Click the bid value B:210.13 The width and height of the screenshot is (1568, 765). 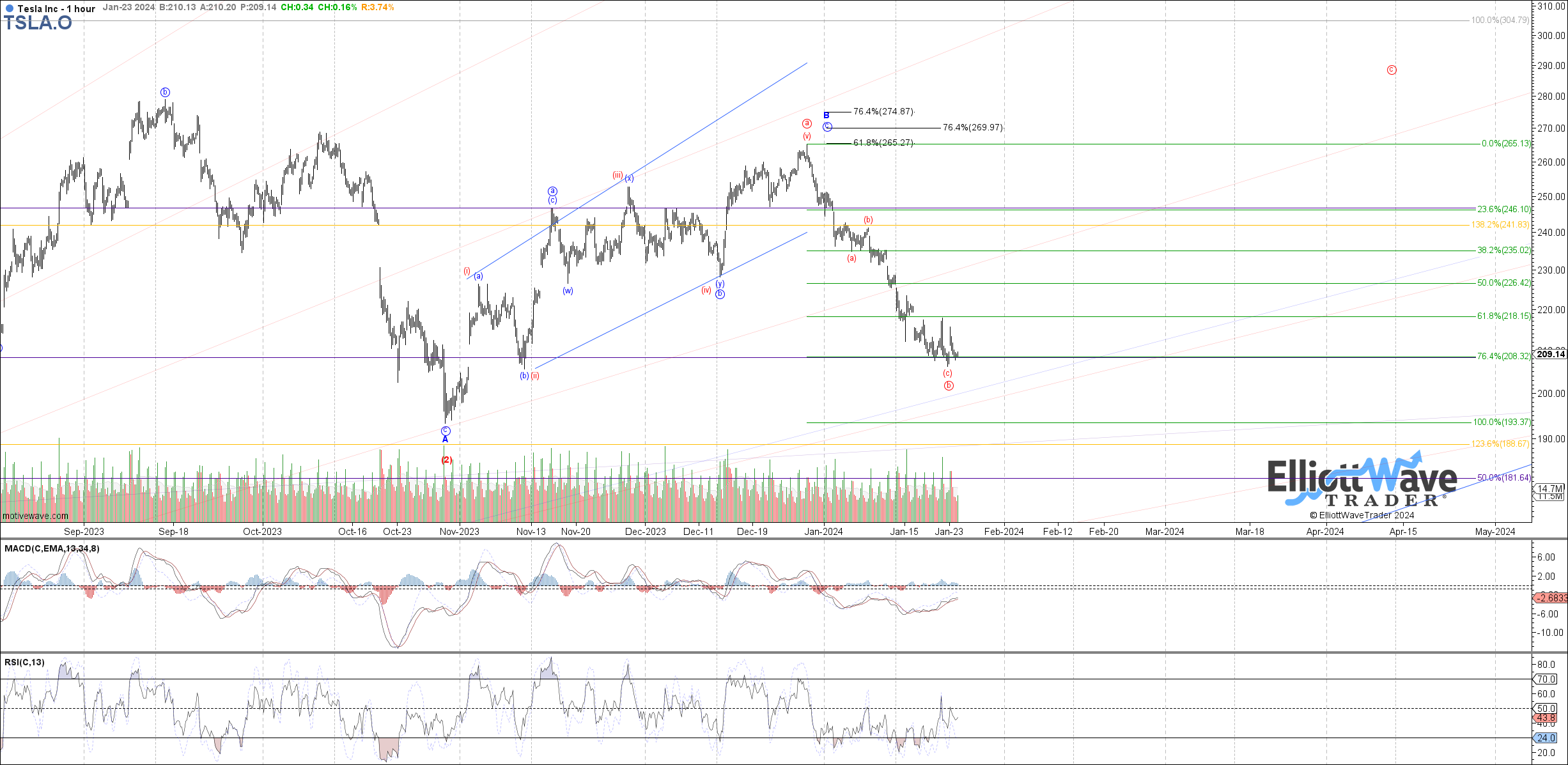[x=178, y=8]
